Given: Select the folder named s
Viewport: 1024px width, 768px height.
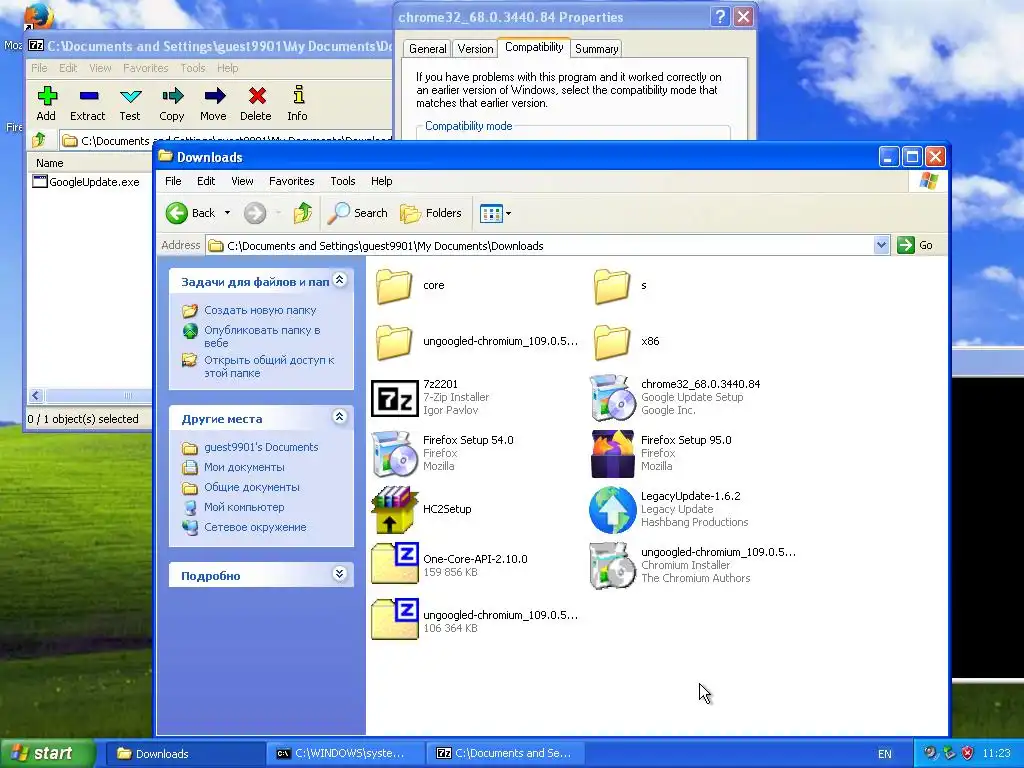Looking at the screenshot, I should pyautogui.click(x=620, y=286).
